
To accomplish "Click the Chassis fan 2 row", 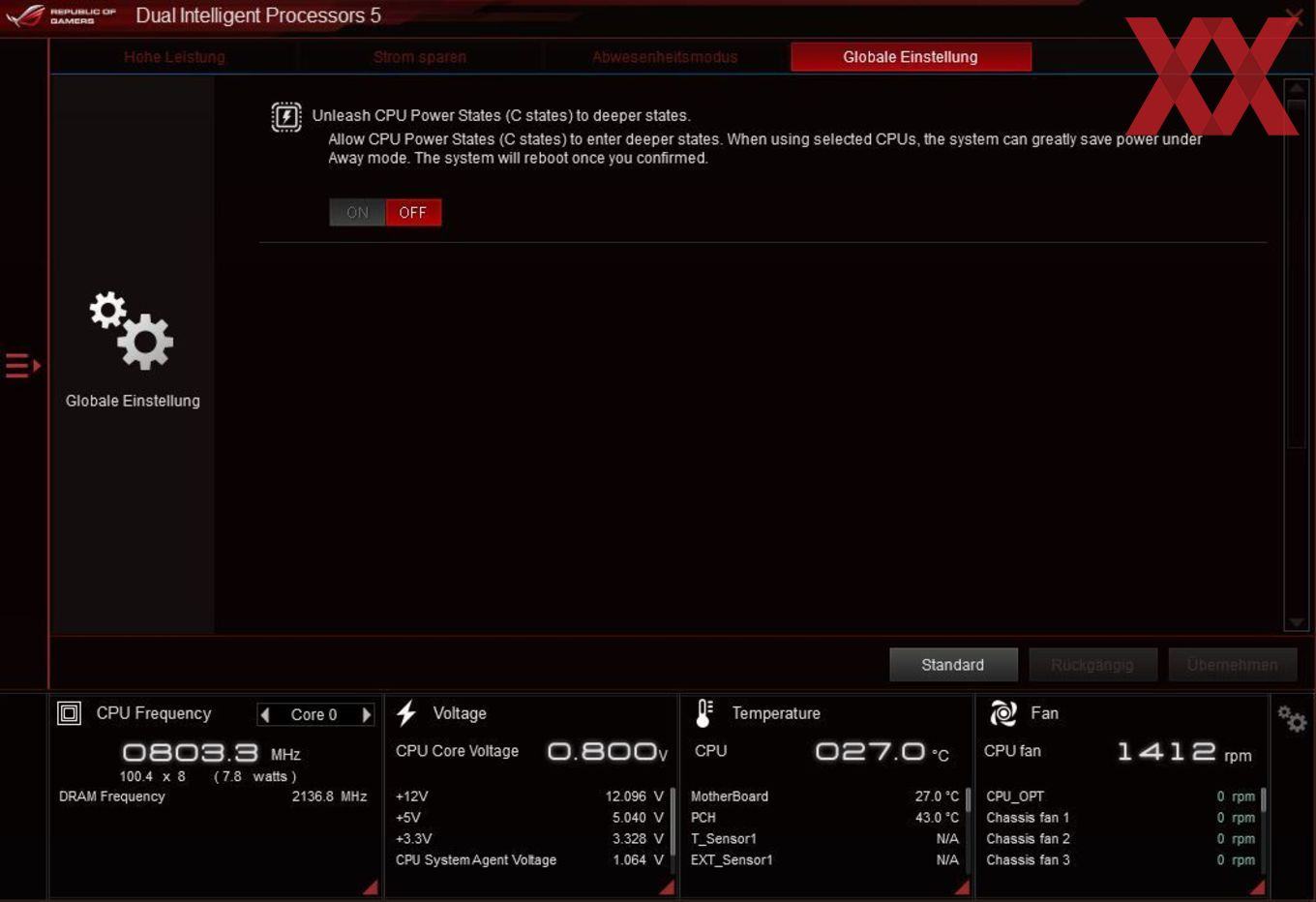I will [x=1121, y=839].
